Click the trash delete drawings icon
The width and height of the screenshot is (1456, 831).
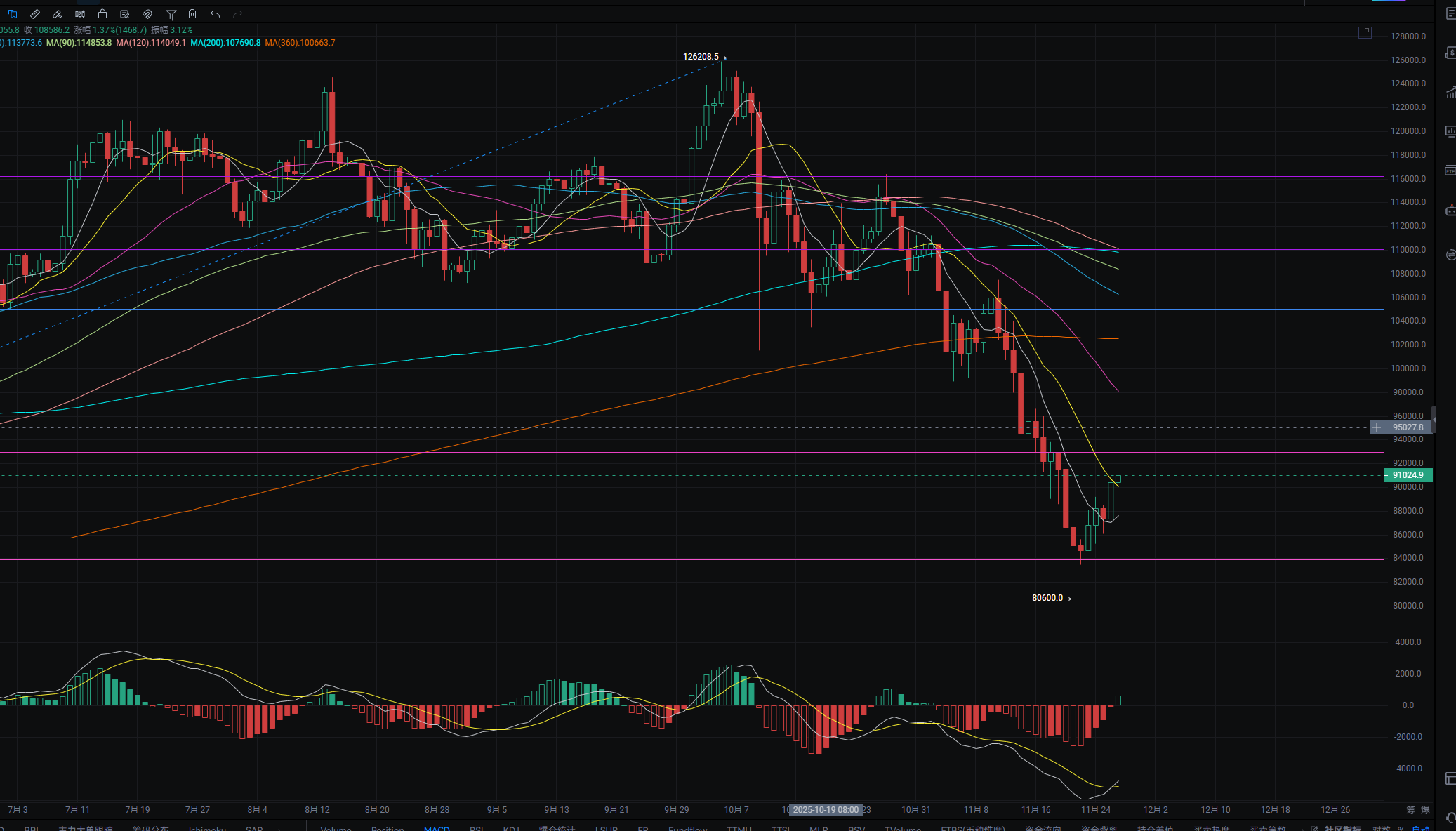pyautogui.click(x=192, y=14)
